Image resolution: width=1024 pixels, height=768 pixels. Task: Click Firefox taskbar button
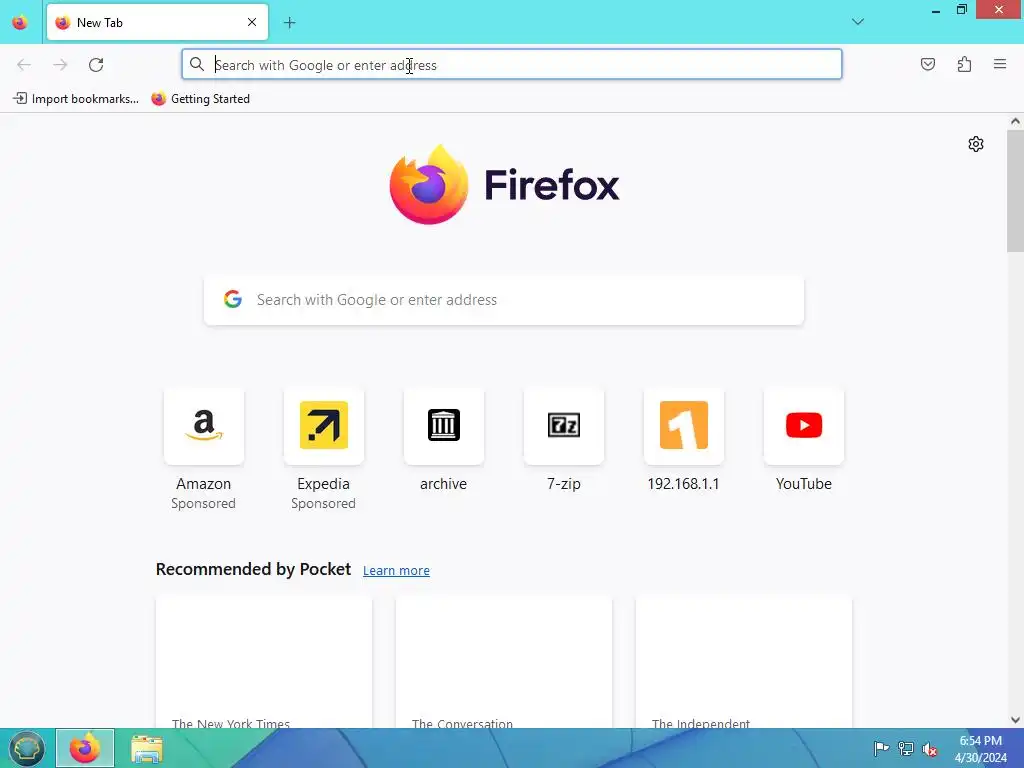point(85,748)
